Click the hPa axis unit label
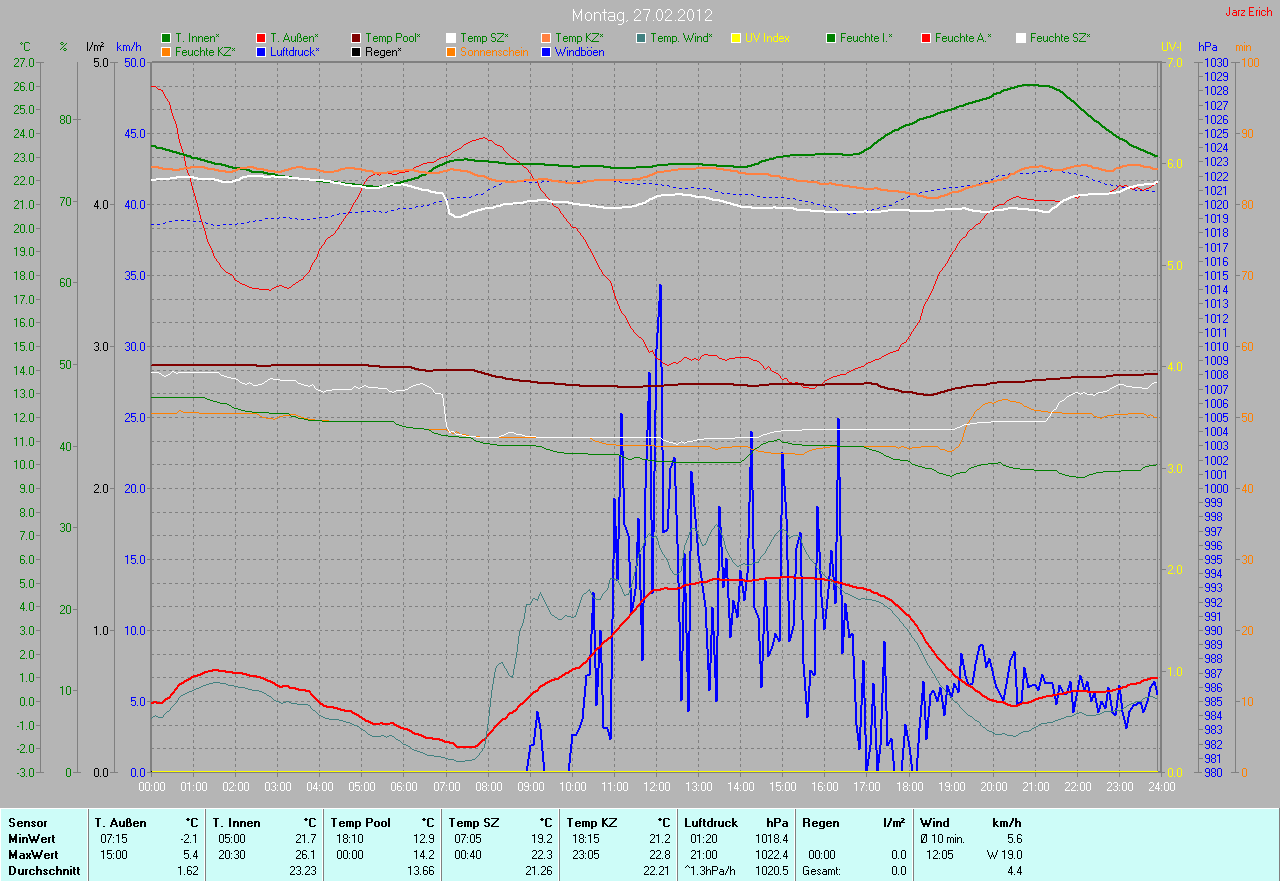This screenshot has width=1280, height=881. point(1208,47)
